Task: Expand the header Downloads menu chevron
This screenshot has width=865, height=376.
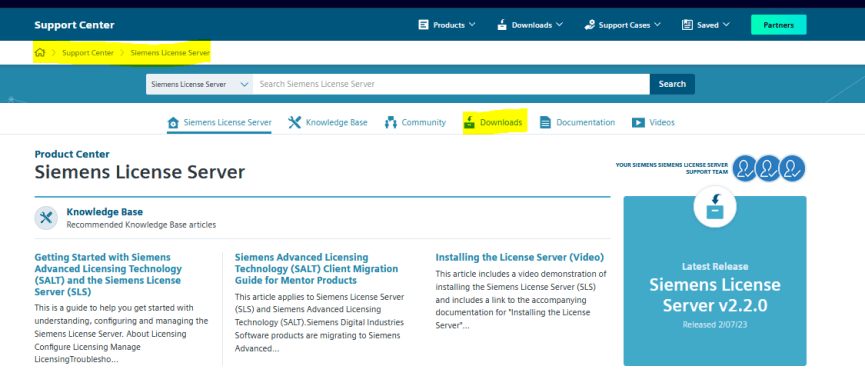Action: tap(559, 25)
